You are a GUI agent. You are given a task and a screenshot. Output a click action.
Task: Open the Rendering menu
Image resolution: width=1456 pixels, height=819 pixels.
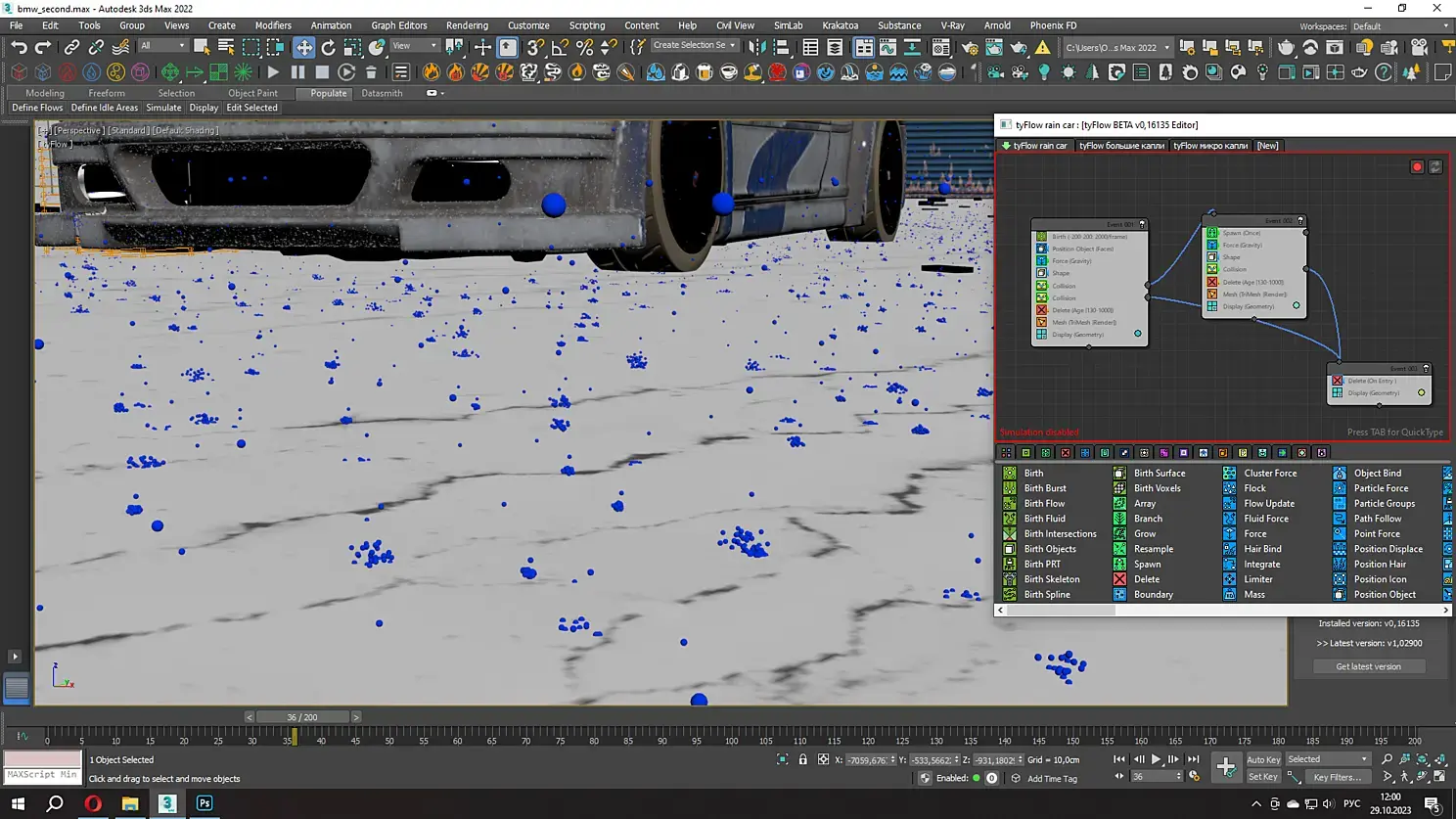tap(467, 25)
